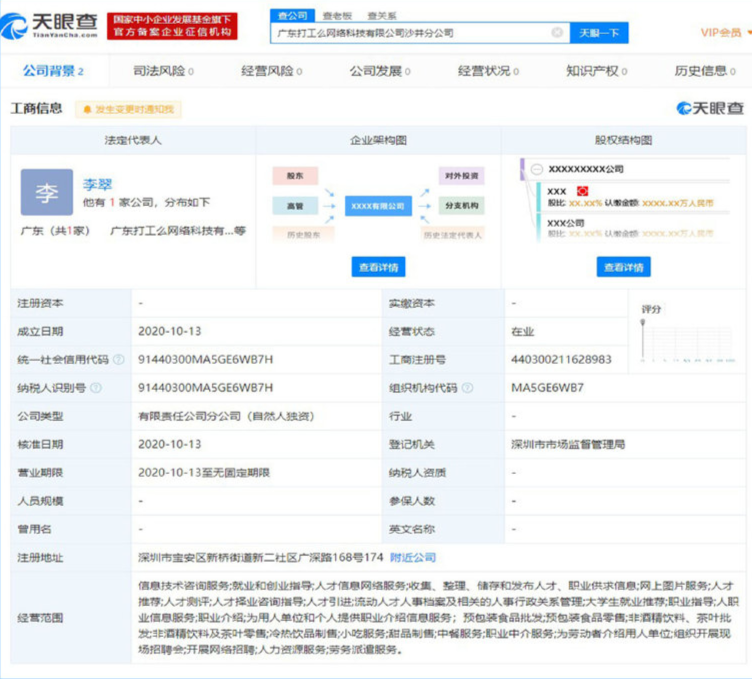Select 成立日期 value 2020-10-13
Viewport: 752px width, 679px height.
[x=170, y=331]
